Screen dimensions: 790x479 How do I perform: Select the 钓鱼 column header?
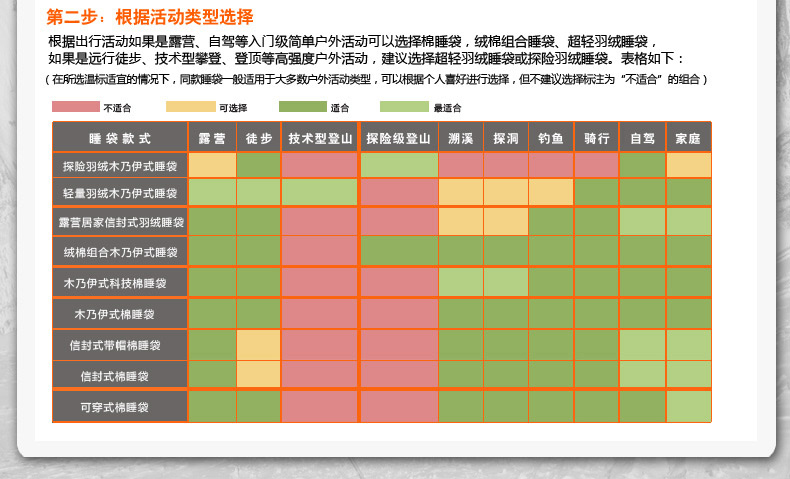pos(551,137)
